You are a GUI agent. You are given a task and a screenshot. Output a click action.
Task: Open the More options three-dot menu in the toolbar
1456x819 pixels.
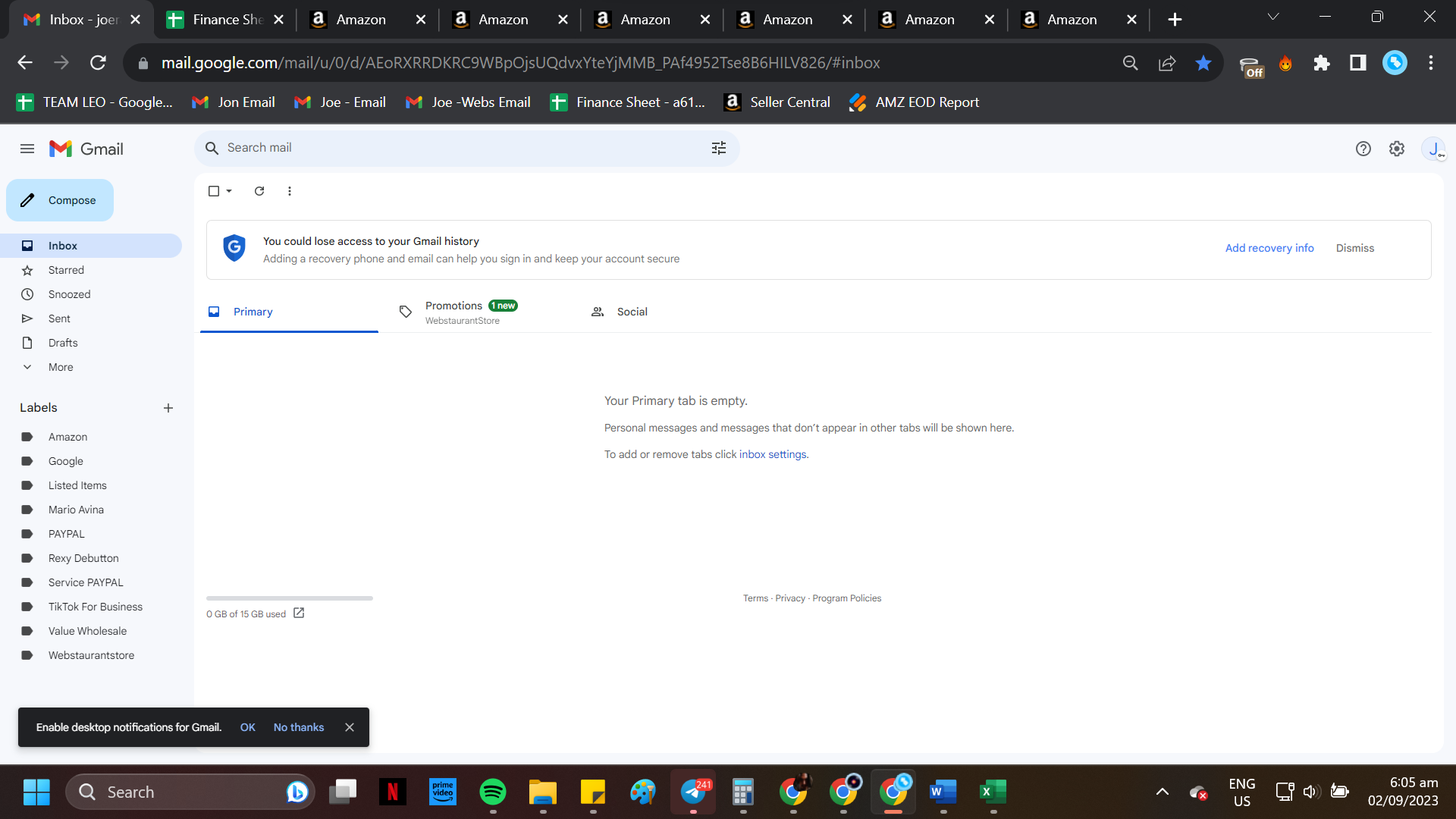pos(290,191)
